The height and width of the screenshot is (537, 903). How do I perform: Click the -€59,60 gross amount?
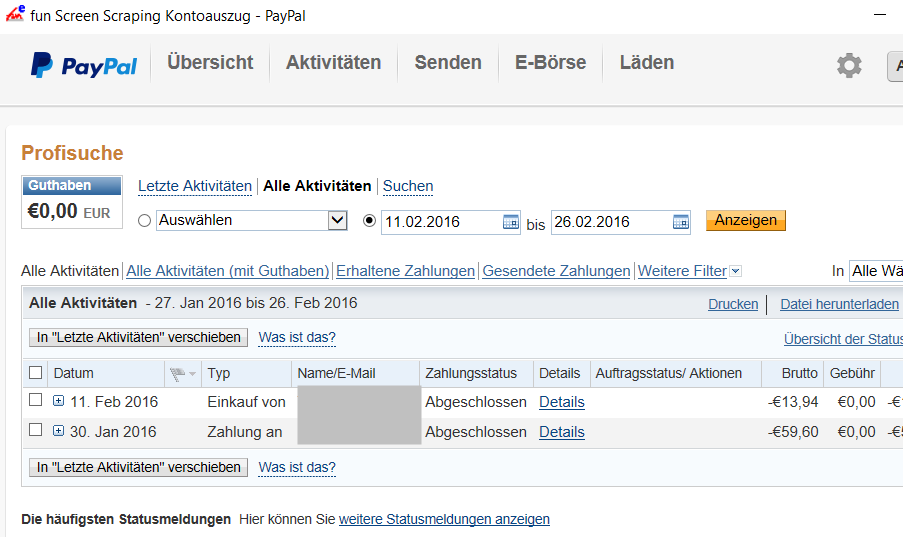coord(792,432)
